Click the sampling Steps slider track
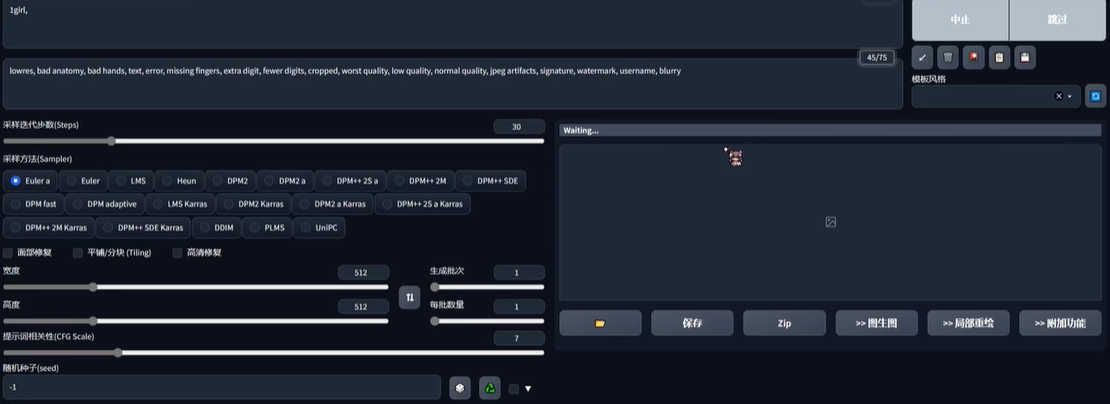 pyautogui.click(x=300, y=141)
